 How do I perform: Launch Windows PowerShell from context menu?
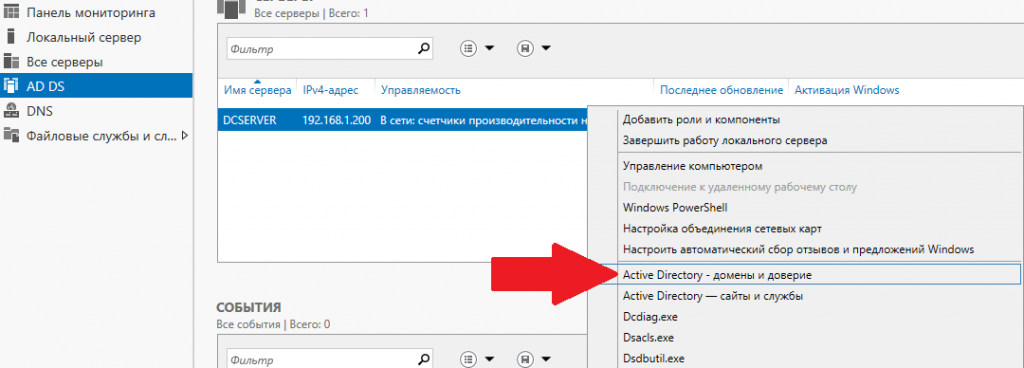tap(675, 208)
